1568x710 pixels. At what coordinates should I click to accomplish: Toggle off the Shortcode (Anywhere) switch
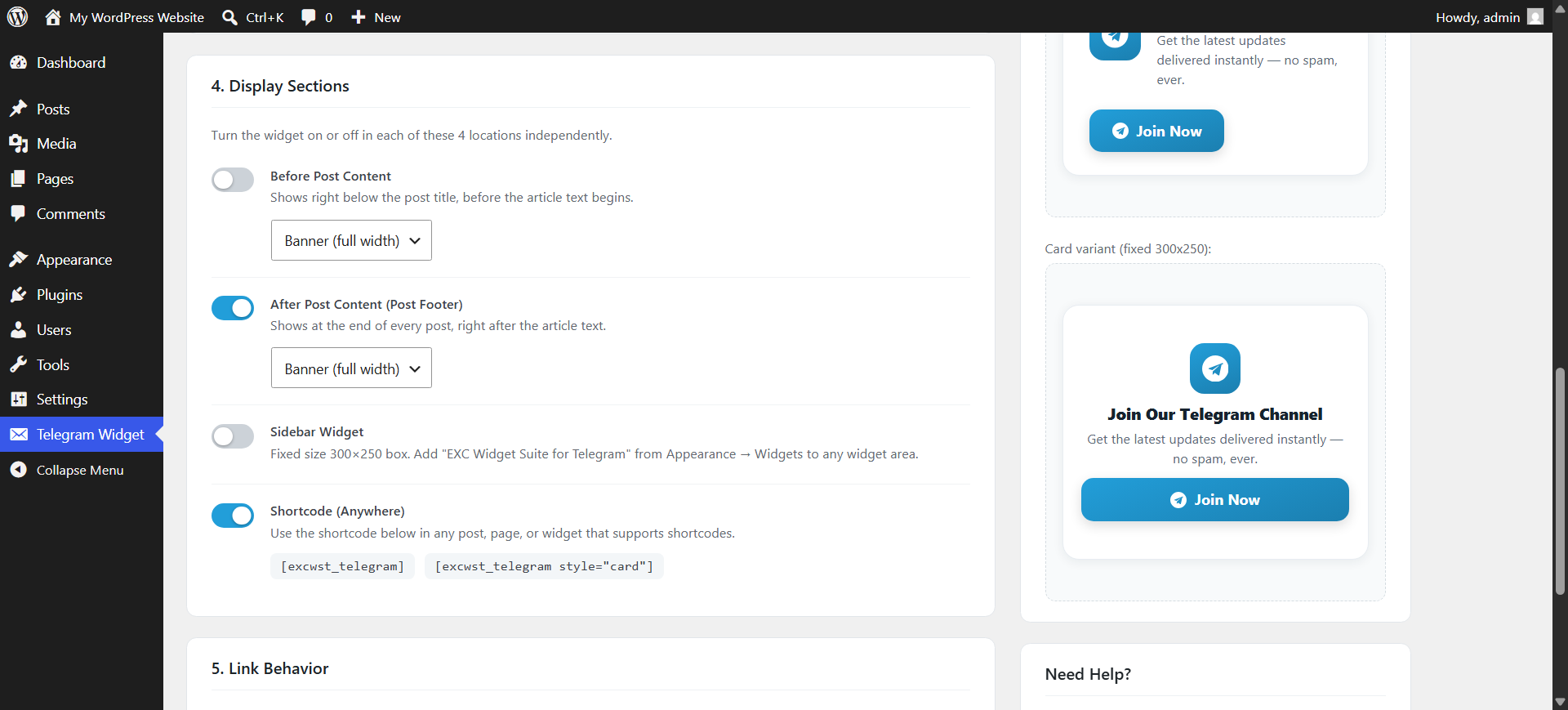click(x=233, y=516)
